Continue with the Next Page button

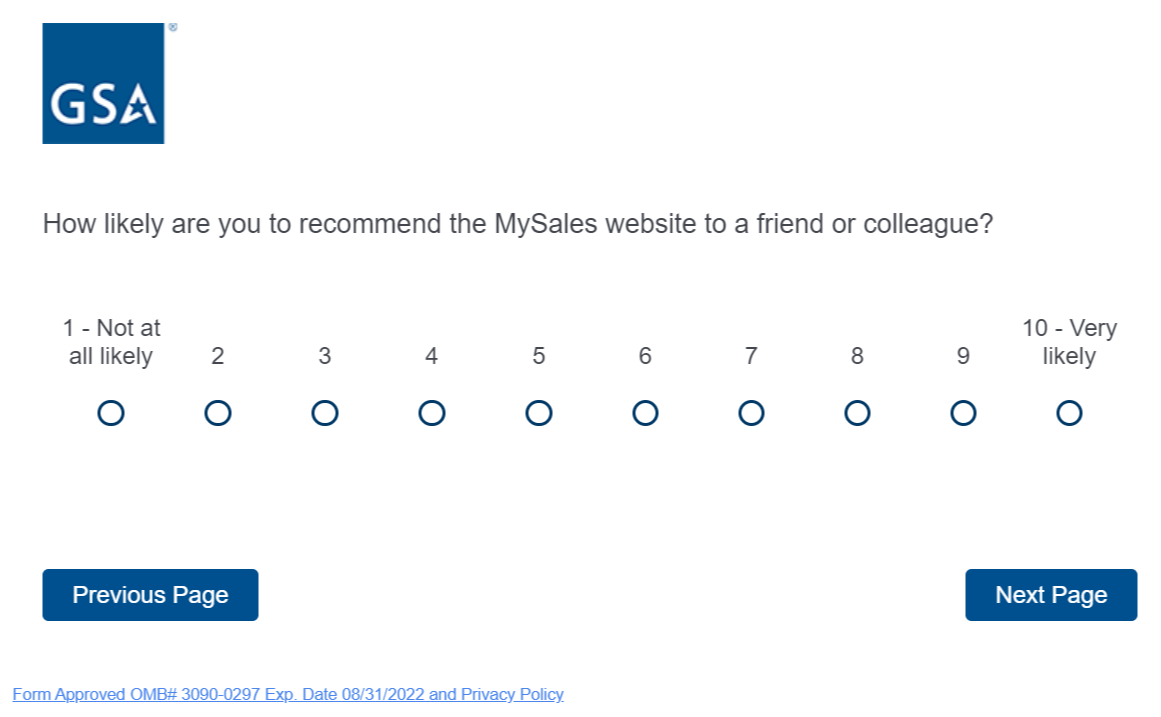point(1051,595)
